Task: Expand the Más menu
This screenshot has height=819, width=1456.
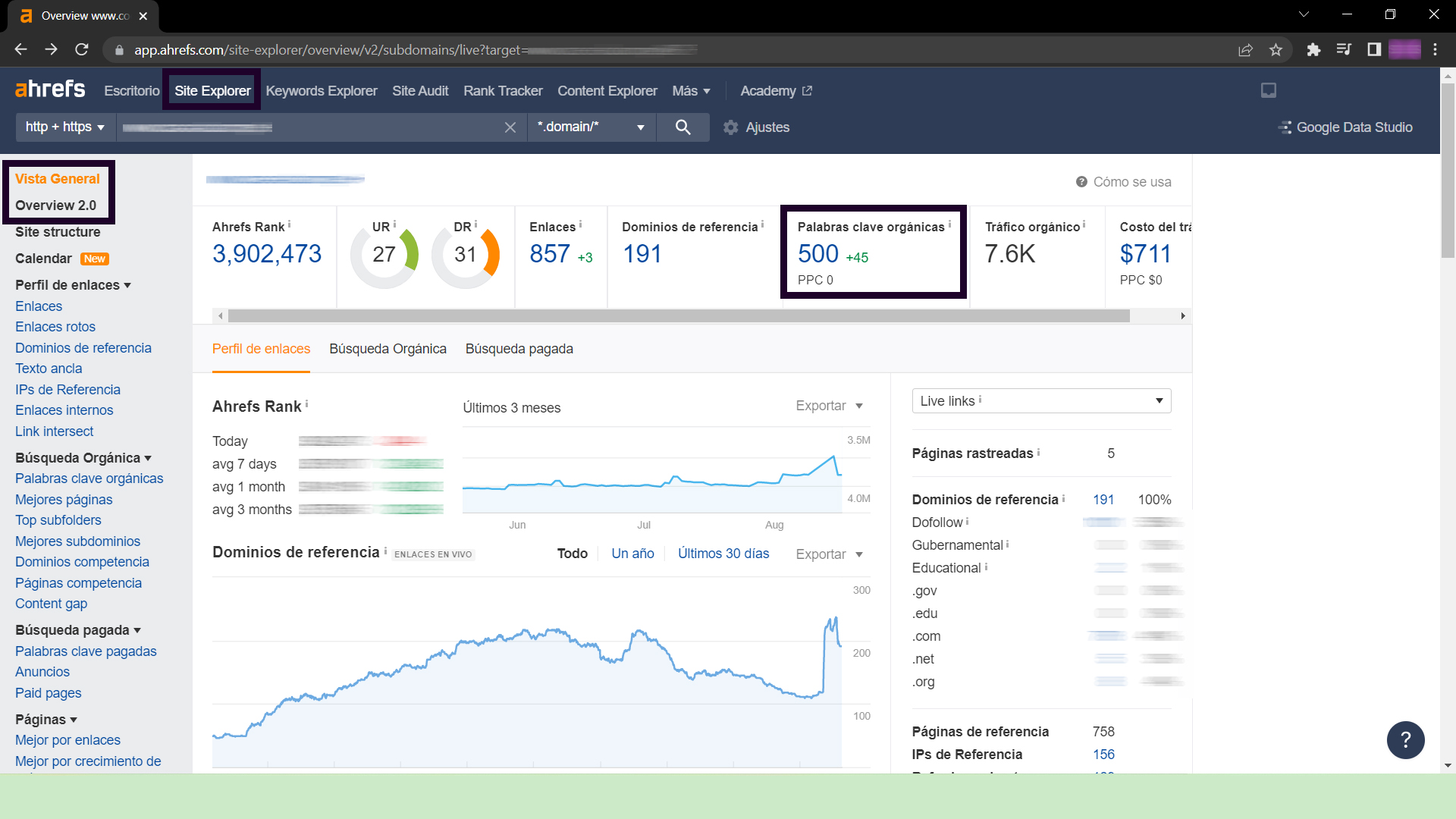Action: pyautogui.click(x=691, y=91)
